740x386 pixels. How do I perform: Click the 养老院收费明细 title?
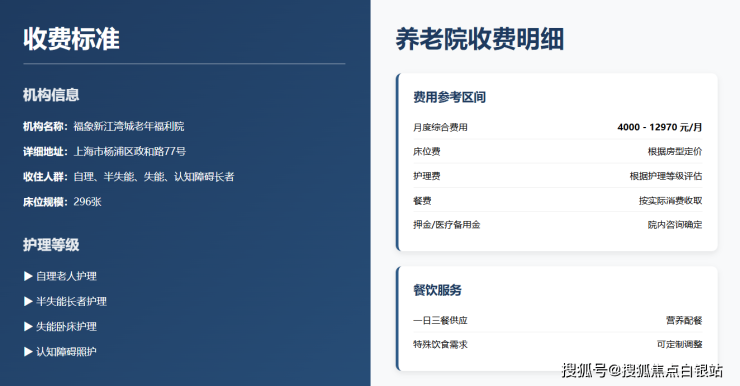pos(479,39)
